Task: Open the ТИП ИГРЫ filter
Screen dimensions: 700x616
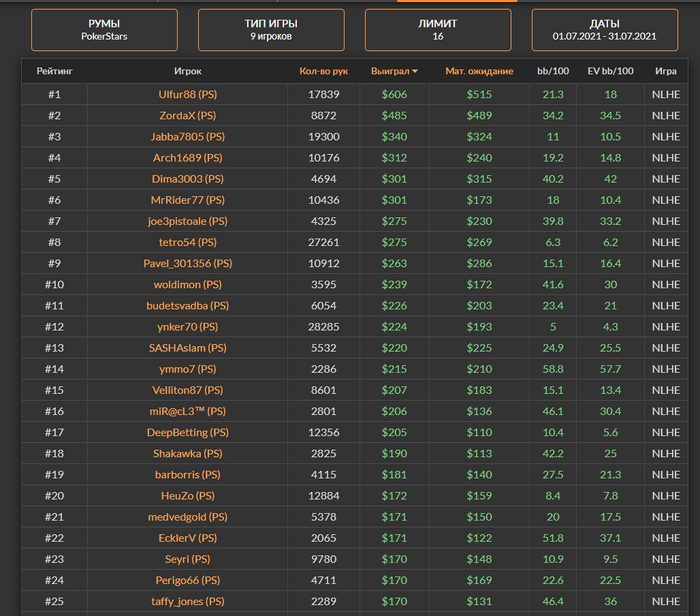Action: pyautogui.click(x=271, y=30)
